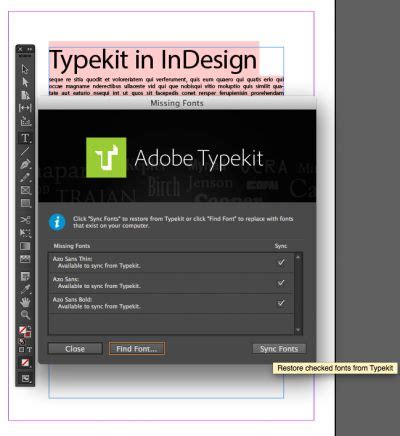The image size is (400, 436).
Task: Click the scrollbar up arrow in the font list
Action: 298,257
